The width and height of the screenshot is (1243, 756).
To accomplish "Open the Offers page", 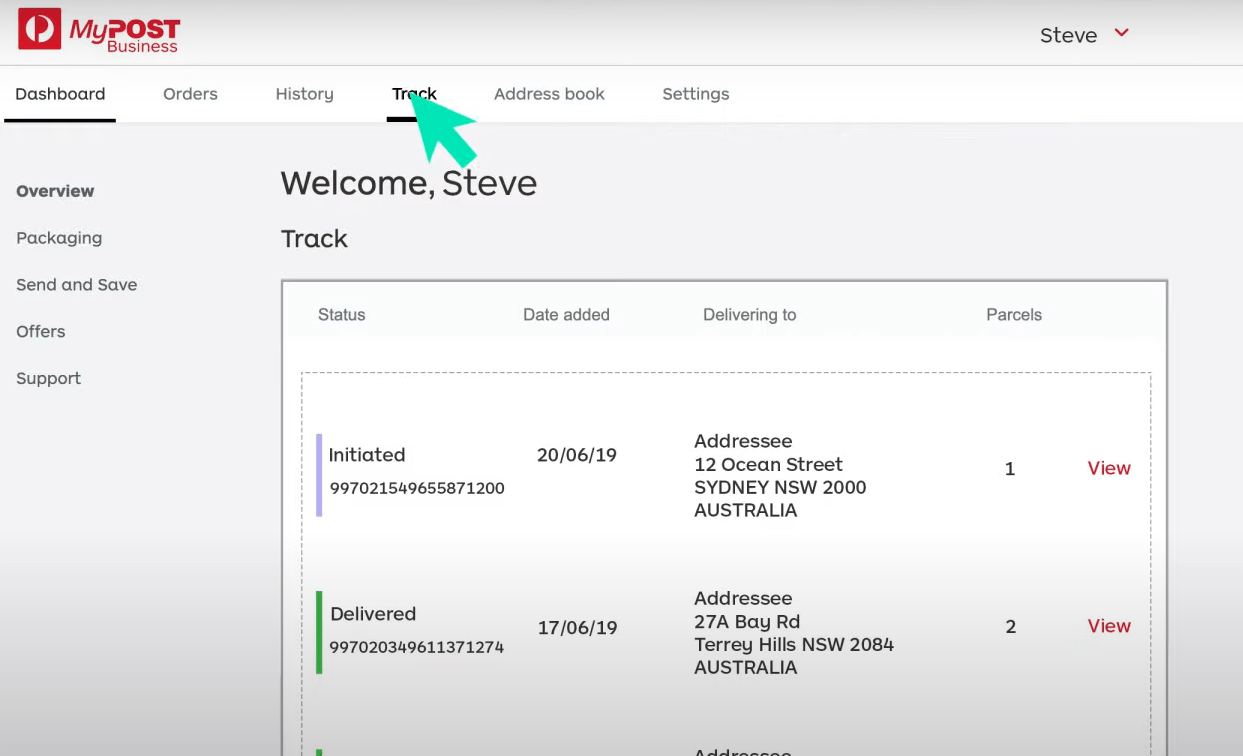I will [x=40, y=331].
